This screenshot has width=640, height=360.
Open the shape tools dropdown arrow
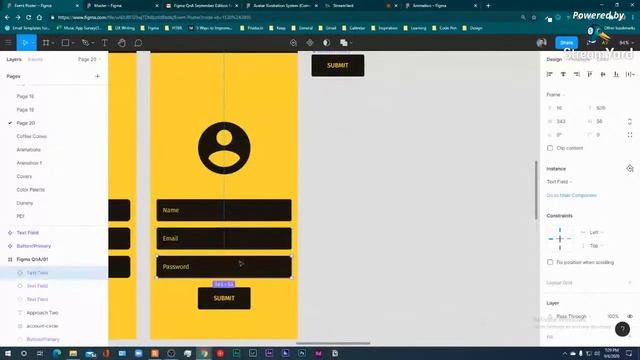(73, 43)
